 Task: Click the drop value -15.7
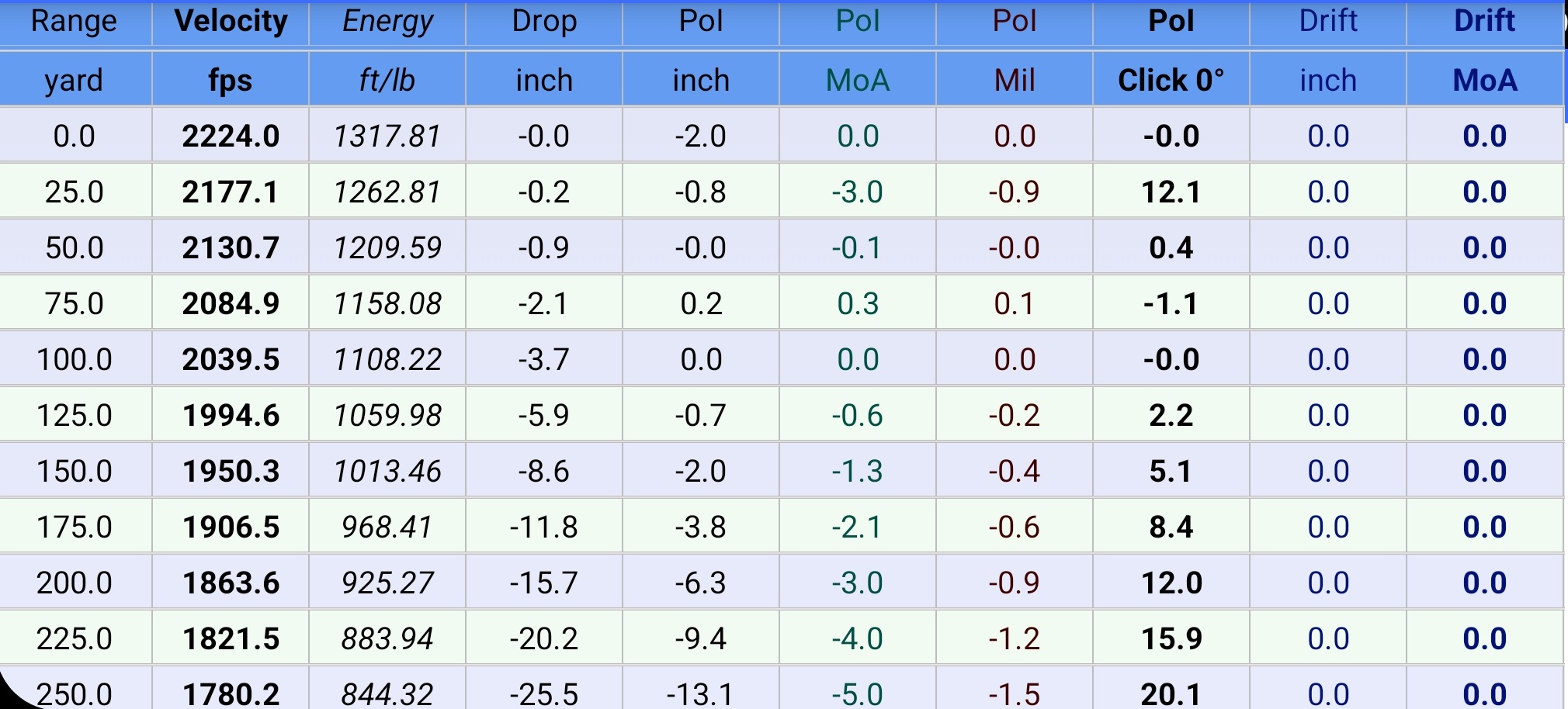point(544,583)
